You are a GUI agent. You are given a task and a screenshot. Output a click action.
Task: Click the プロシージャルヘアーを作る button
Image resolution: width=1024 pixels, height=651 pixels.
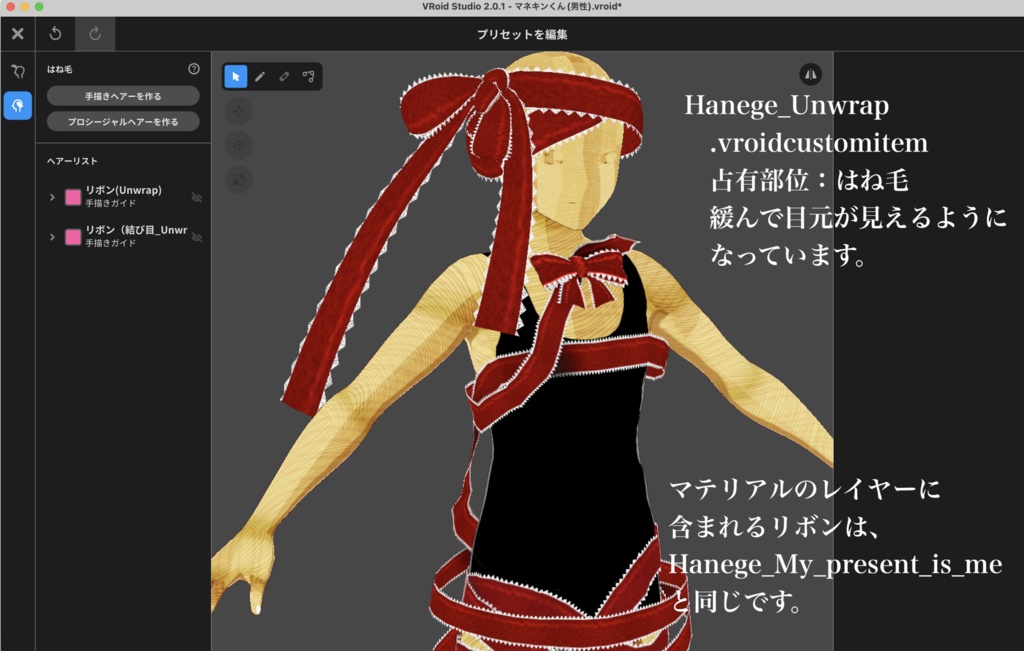click(x=125, y=121)
